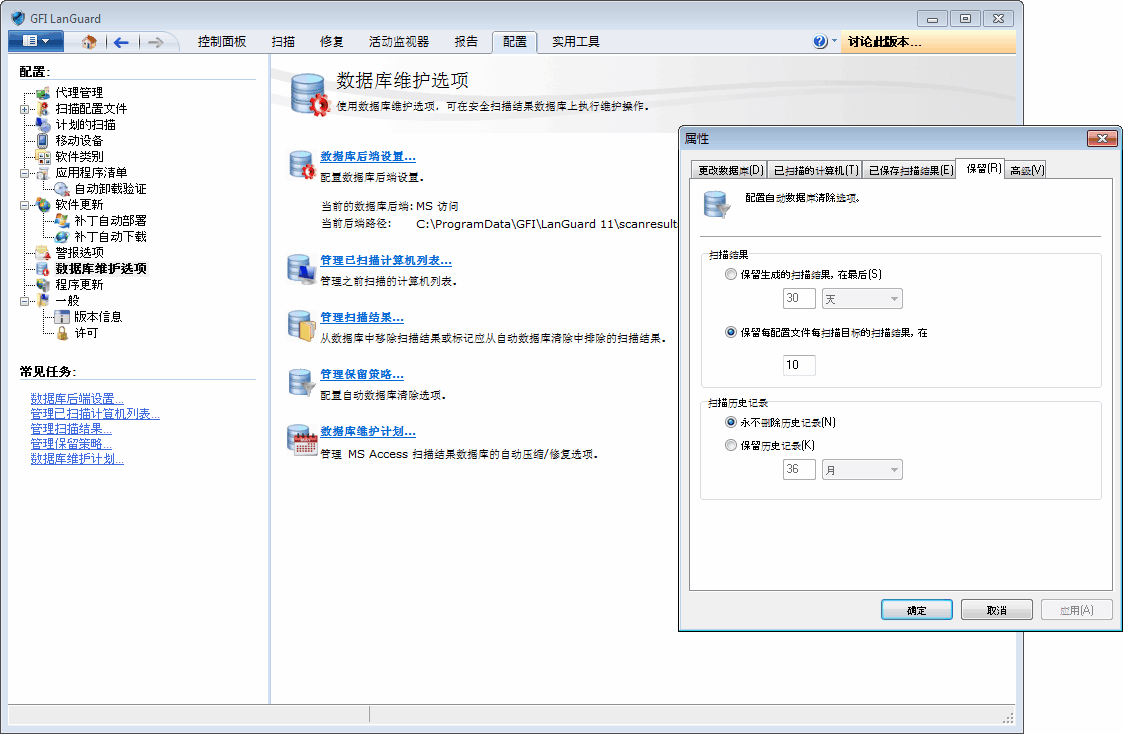Click the 自动卸载验证 tree icon

tap(62, 189)
